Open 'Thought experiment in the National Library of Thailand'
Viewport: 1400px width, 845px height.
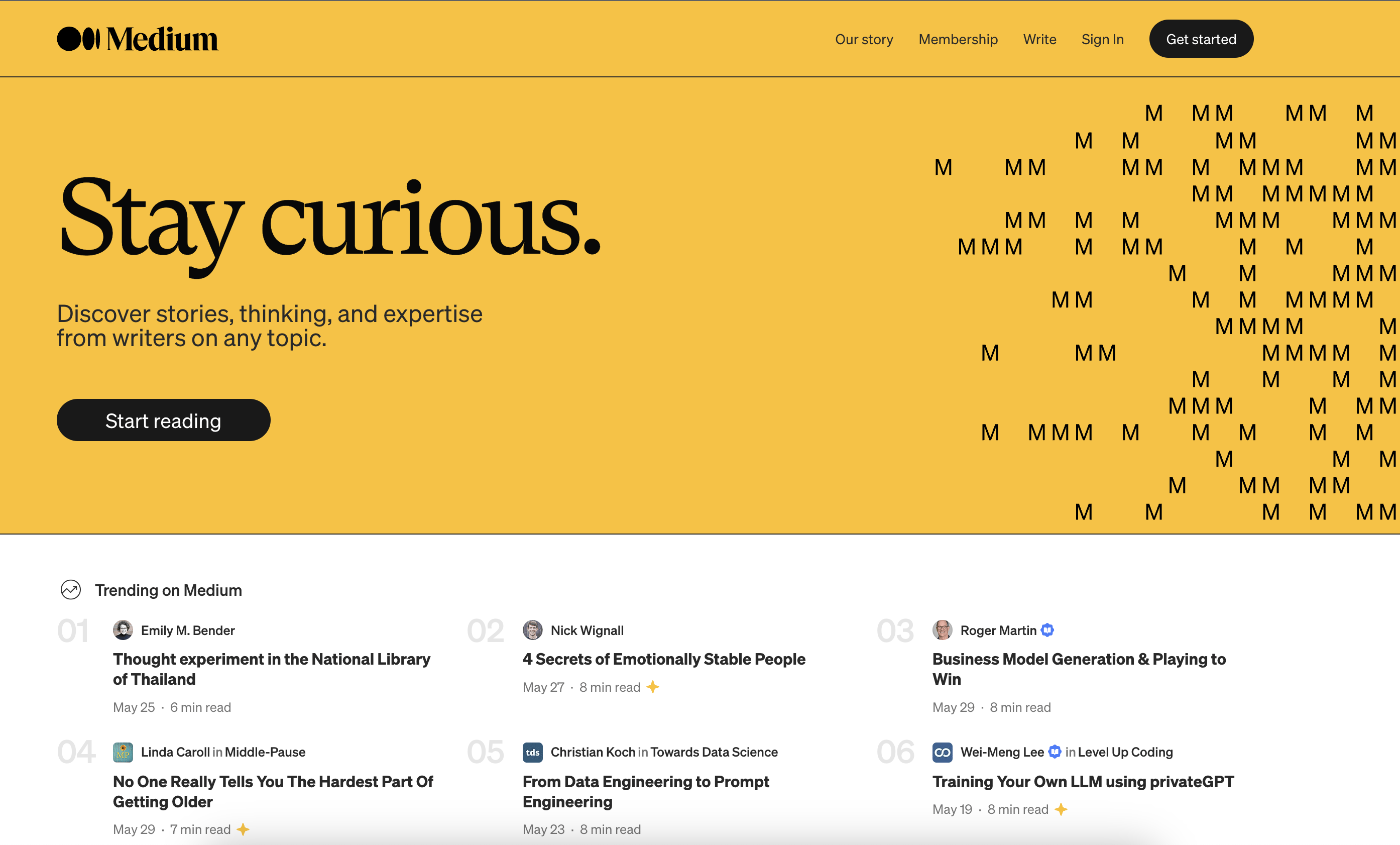pyautogui.click(x=272, y=669)
